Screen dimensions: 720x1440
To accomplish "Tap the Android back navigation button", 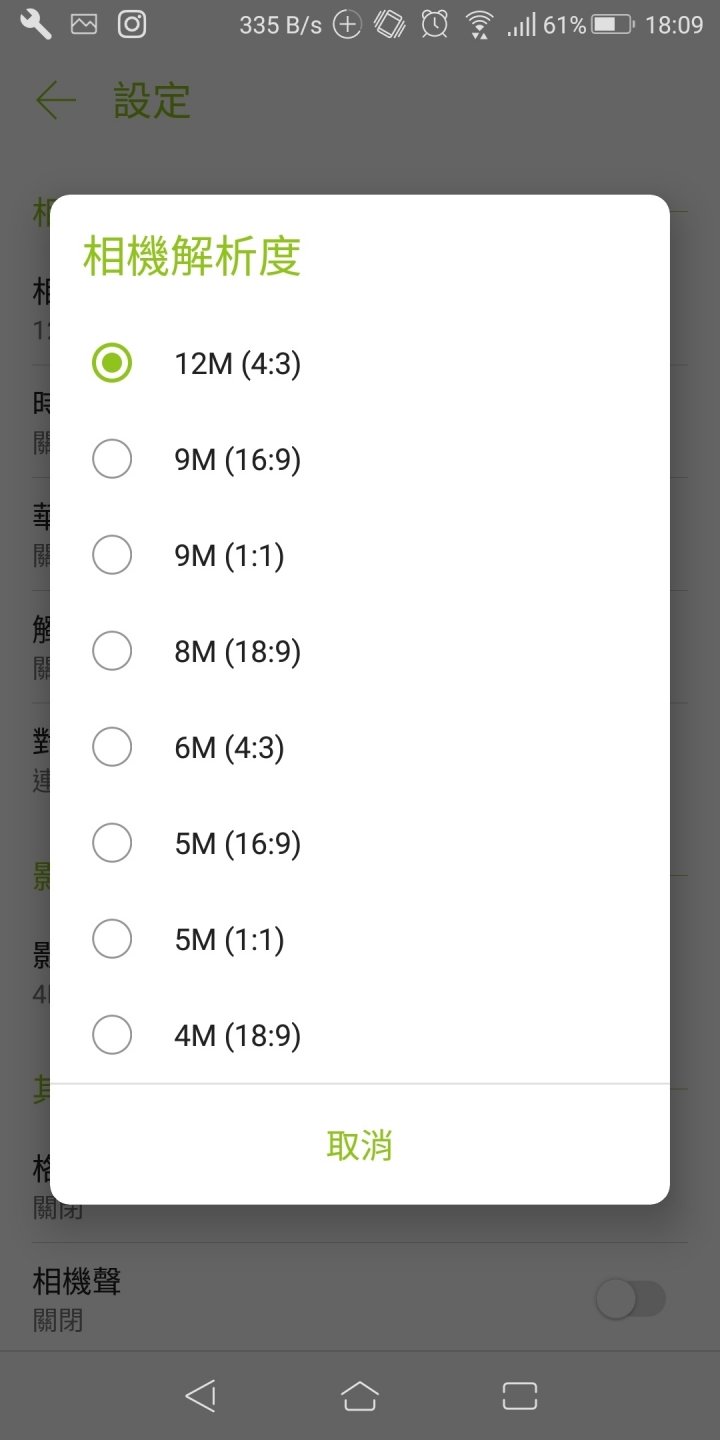I will click(201, 1396).
